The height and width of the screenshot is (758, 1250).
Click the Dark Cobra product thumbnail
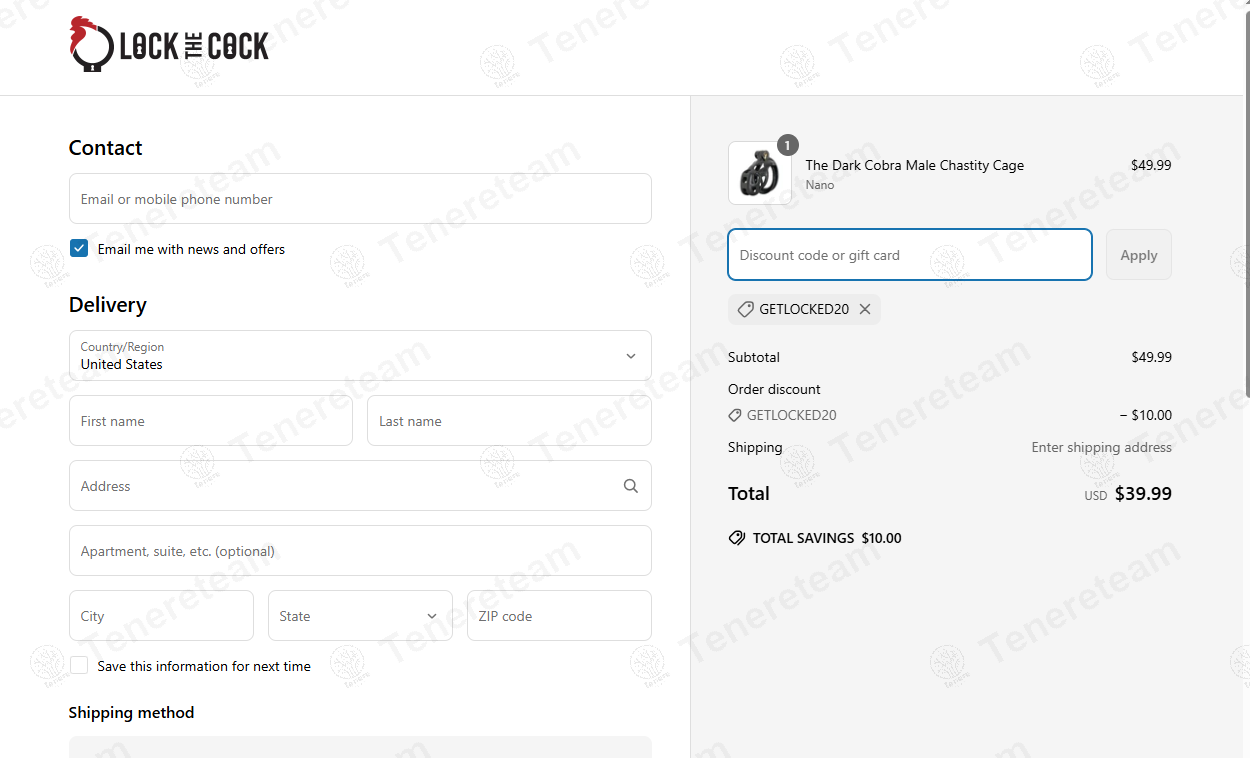[x=760, y=173]
